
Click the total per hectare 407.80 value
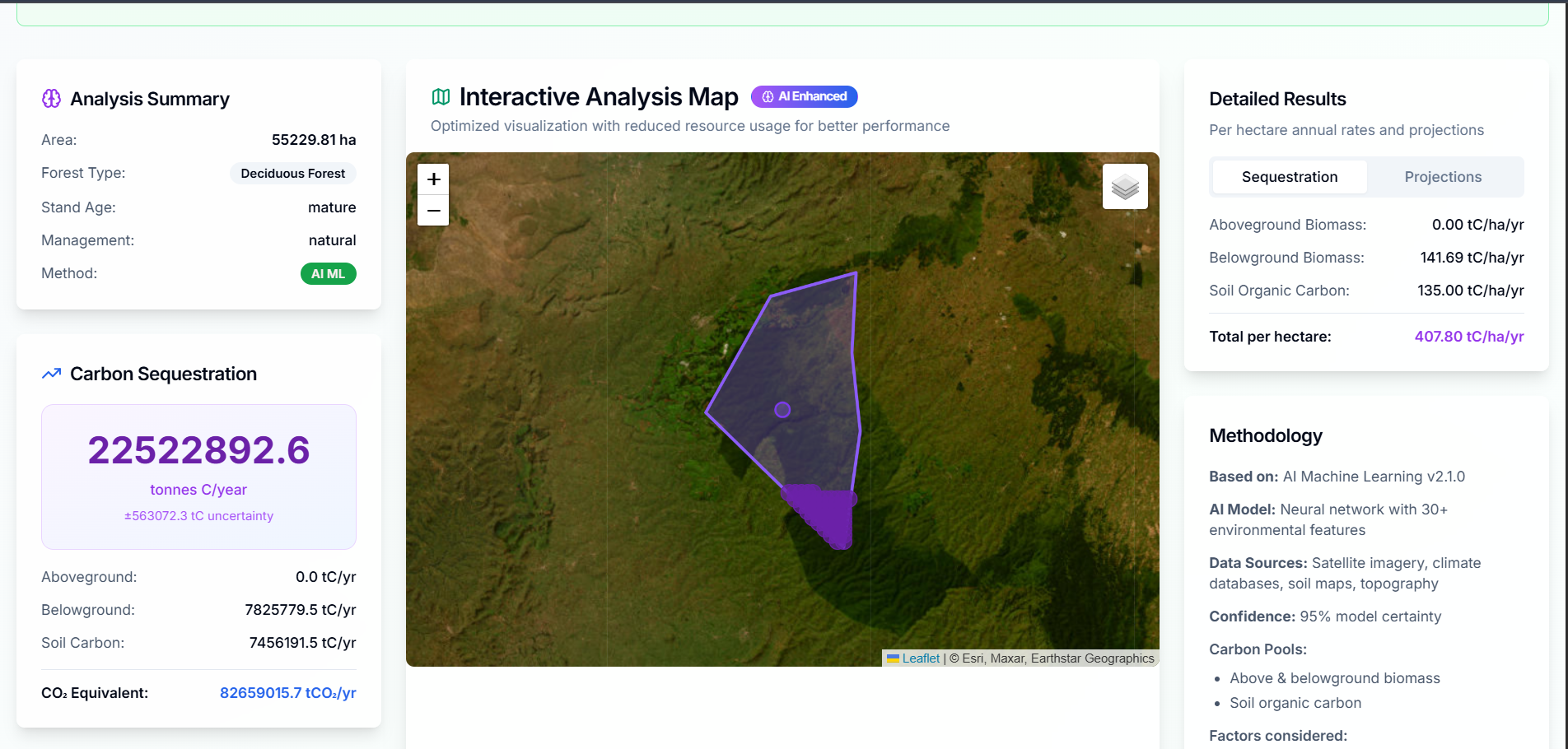click(1469, 337)
